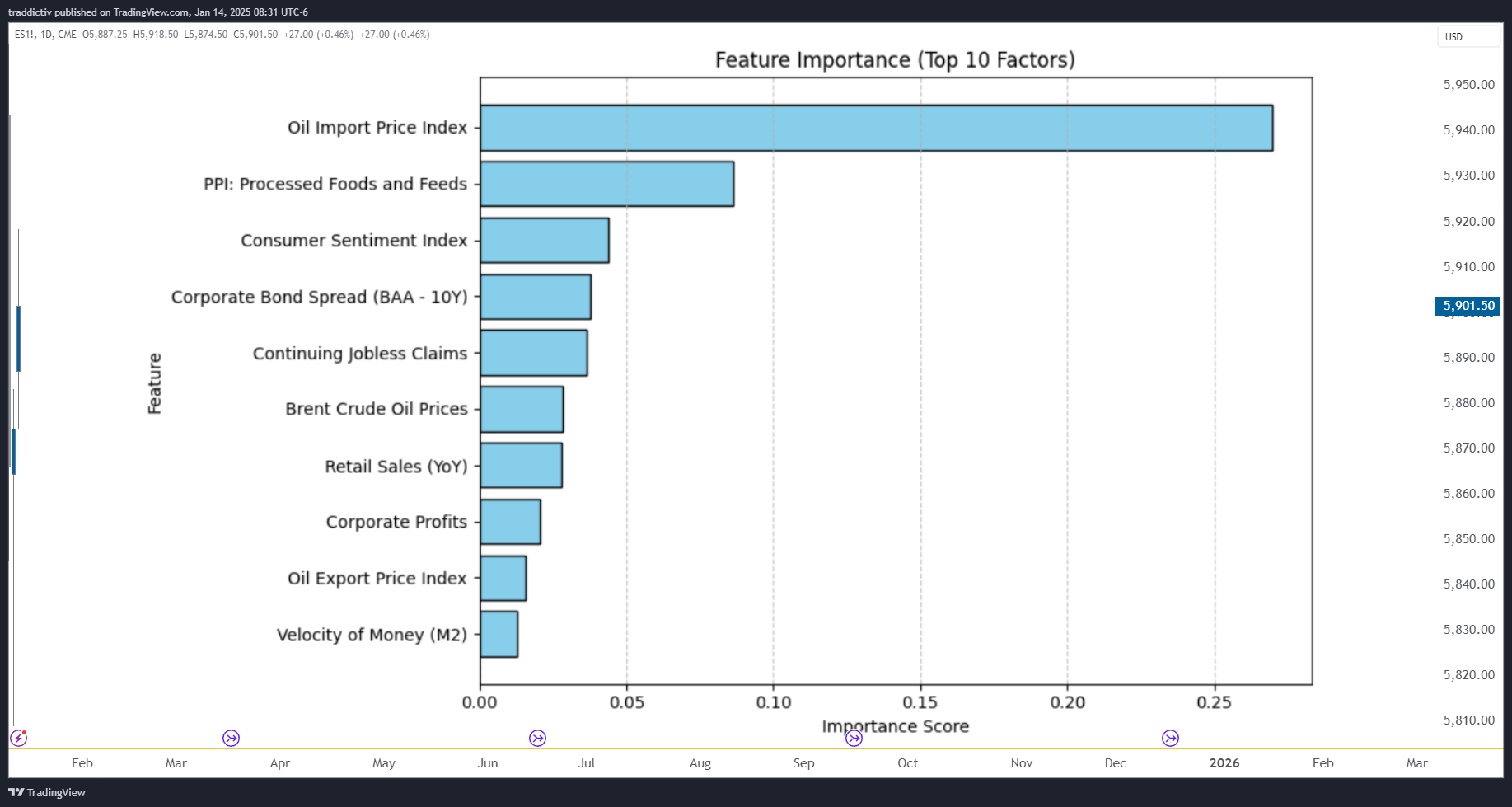Click the 5,810.00 price scale label
This screenshot has height=807, width=1512.
[x=1469, y=720]
